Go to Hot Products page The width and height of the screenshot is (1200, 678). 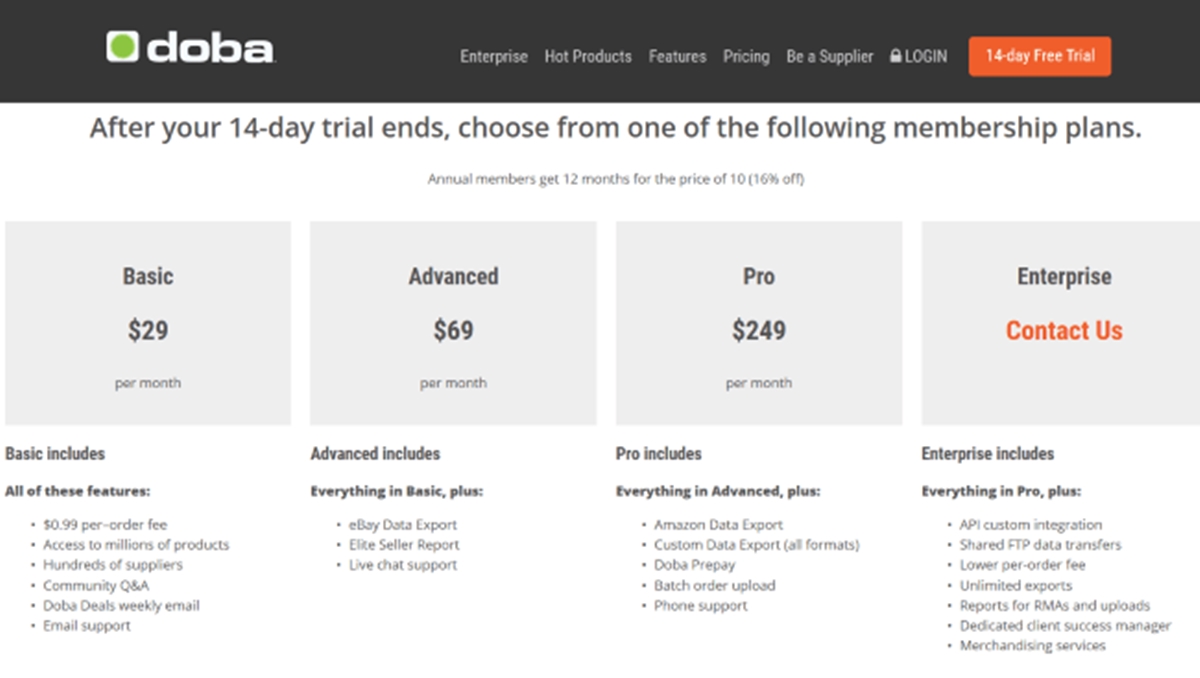pos(588,57)
